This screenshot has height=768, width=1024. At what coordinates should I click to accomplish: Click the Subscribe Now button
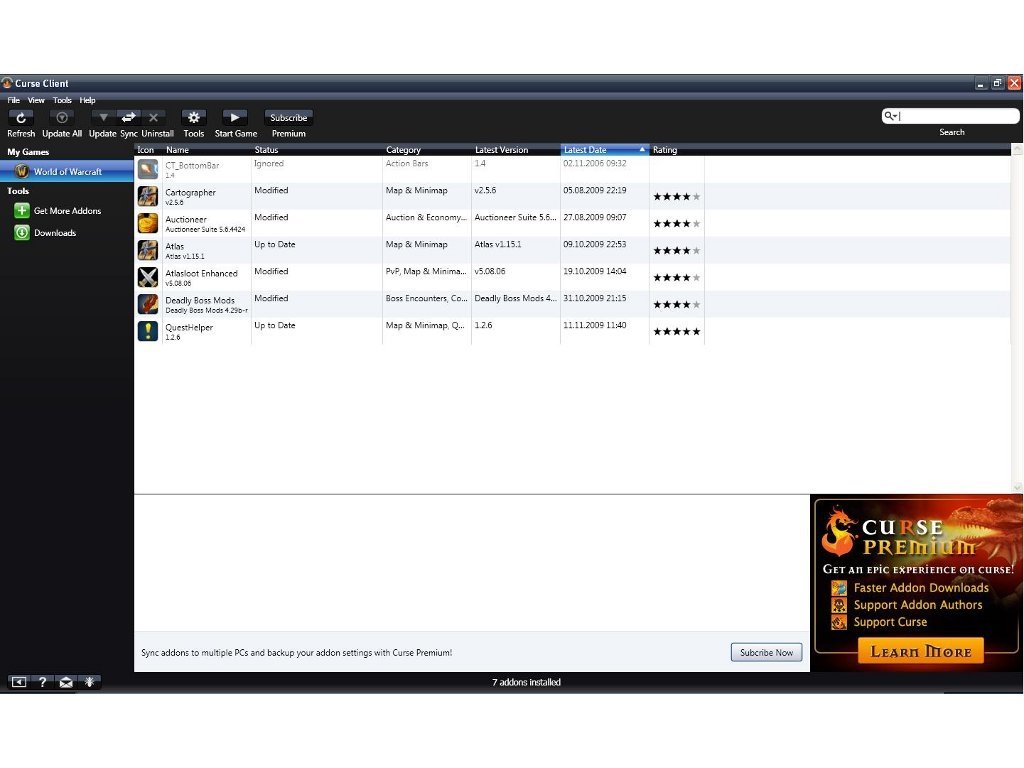[766, 652]
